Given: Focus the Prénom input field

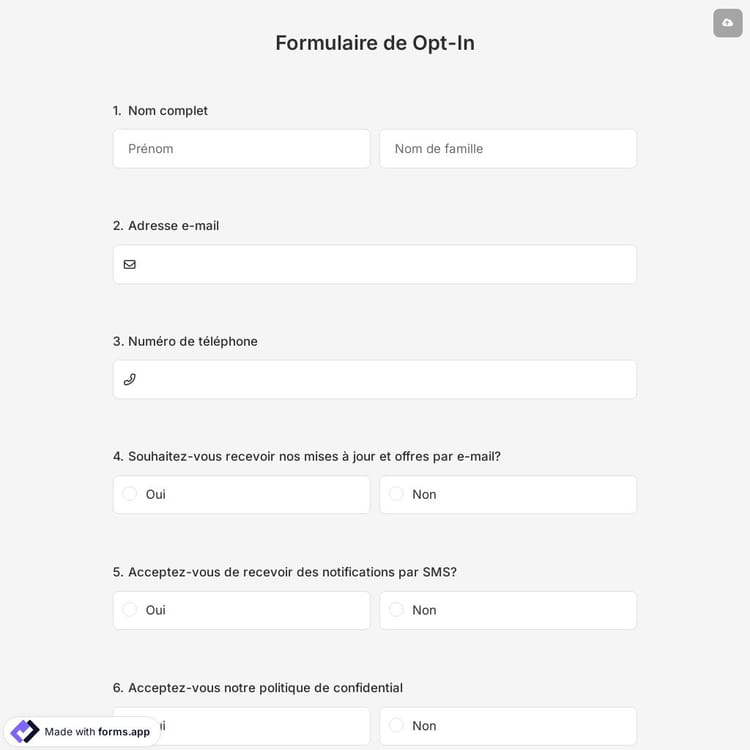Looking at the screenshot, I should tap(241, 149).
